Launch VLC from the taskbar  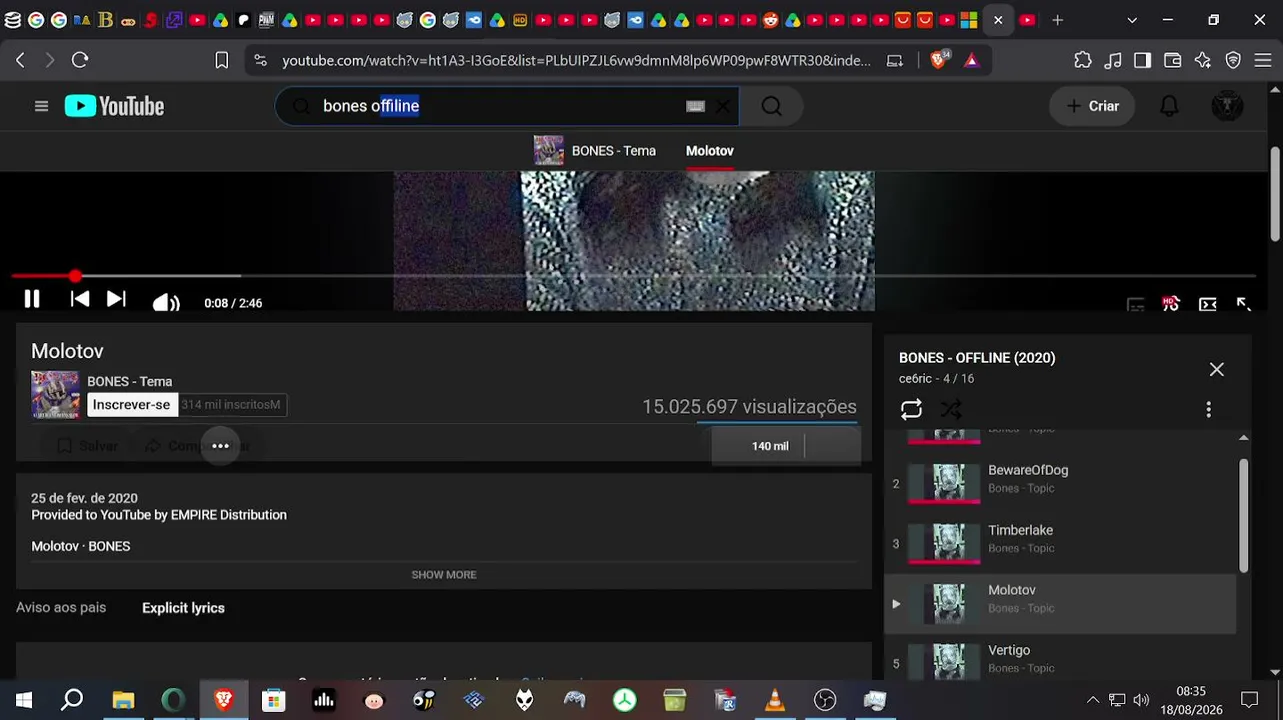point(775,700)
